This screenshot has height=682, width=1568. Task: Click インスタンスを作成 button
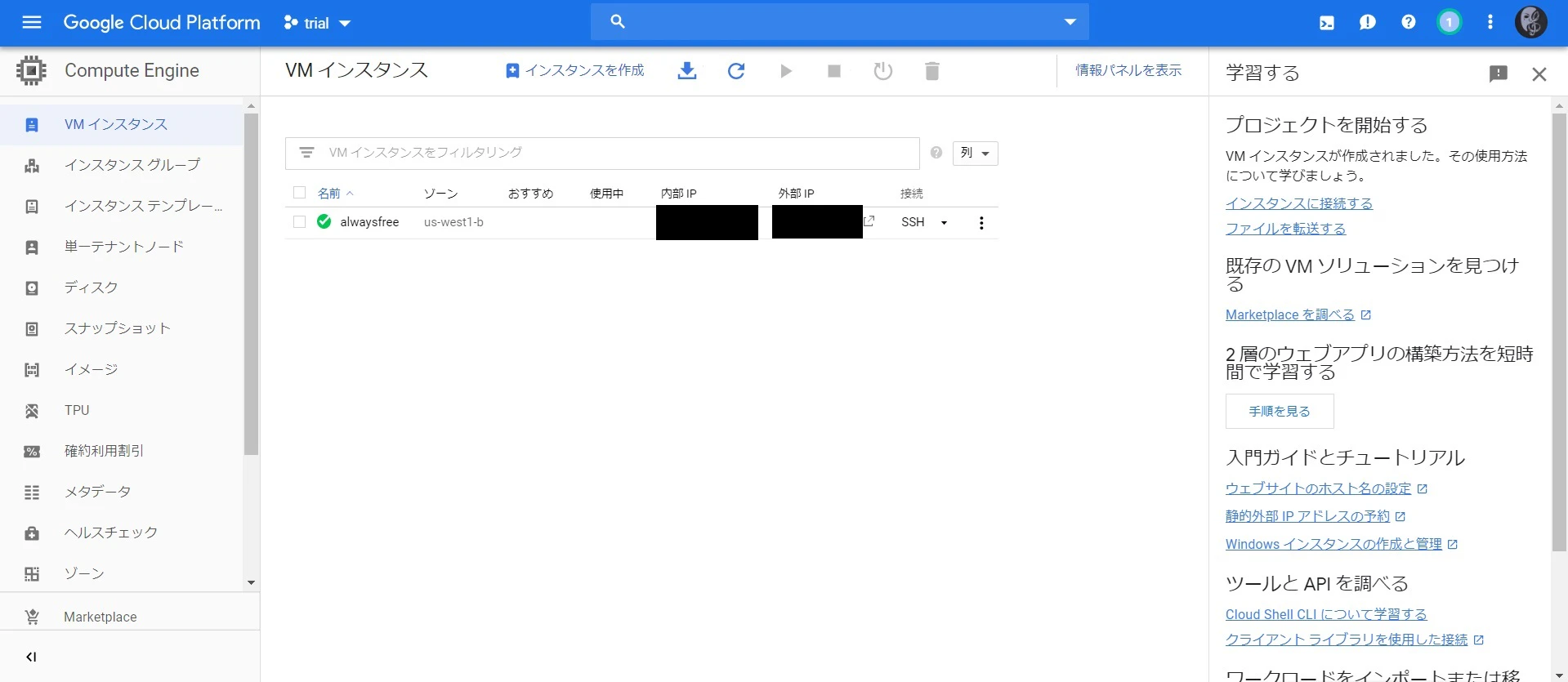pos(575,70)
